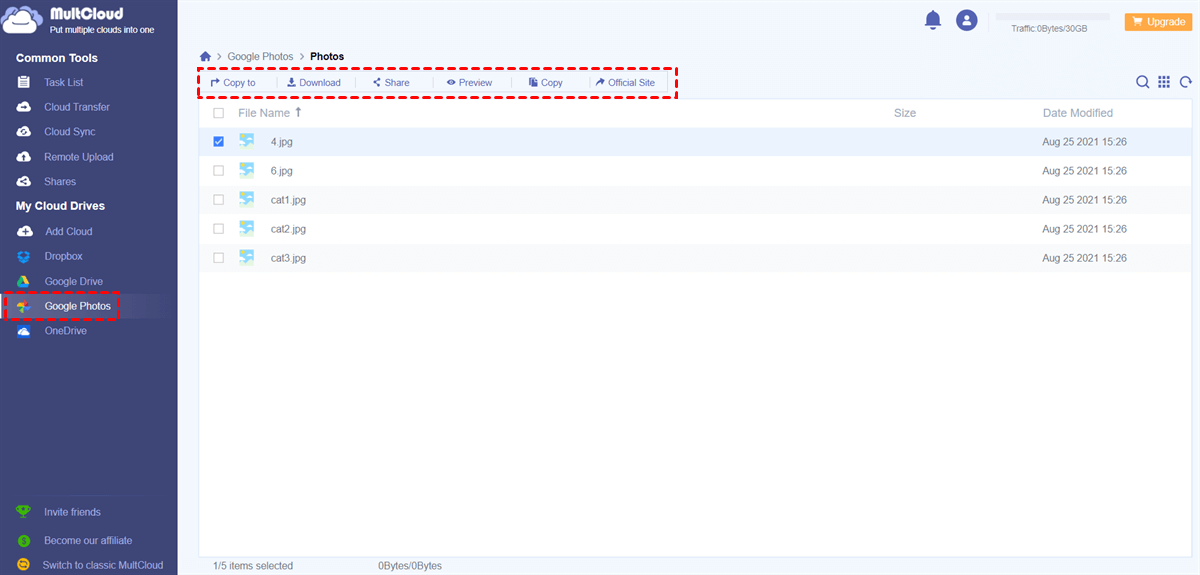Click the Share toolbar button

pyautogui.click(x=391, y=82)
